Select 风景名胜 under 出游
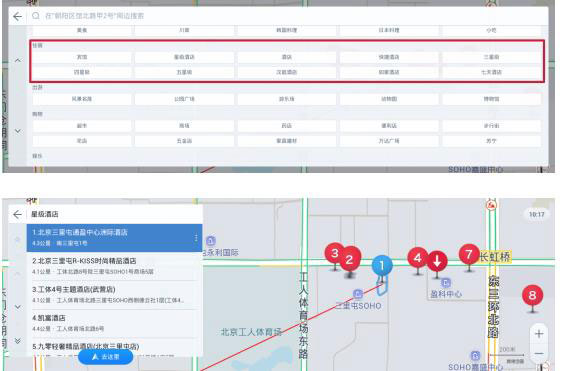 (82, 99)
